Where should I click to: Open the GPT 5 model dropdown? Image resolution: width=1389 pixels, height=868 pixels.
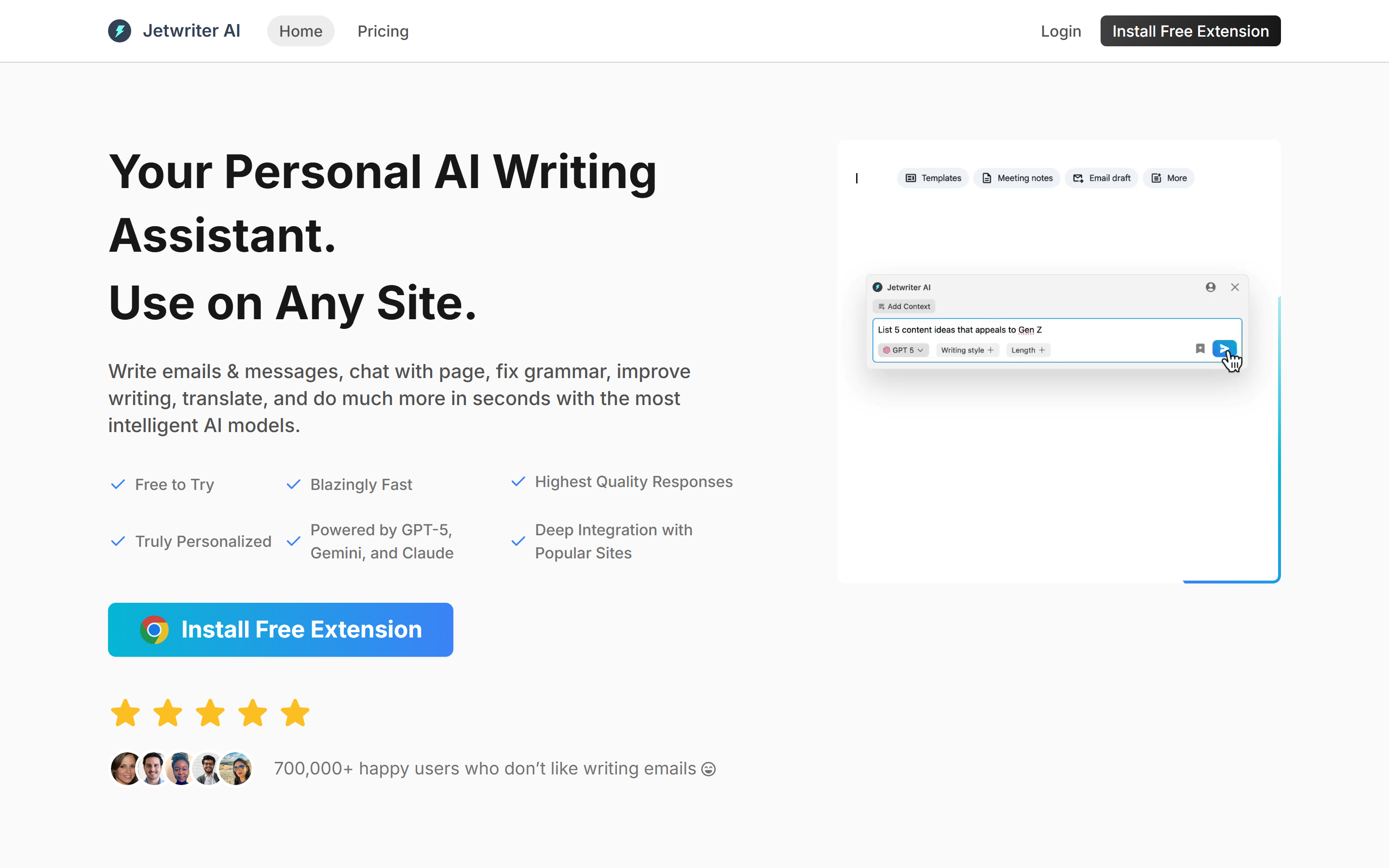903,350
